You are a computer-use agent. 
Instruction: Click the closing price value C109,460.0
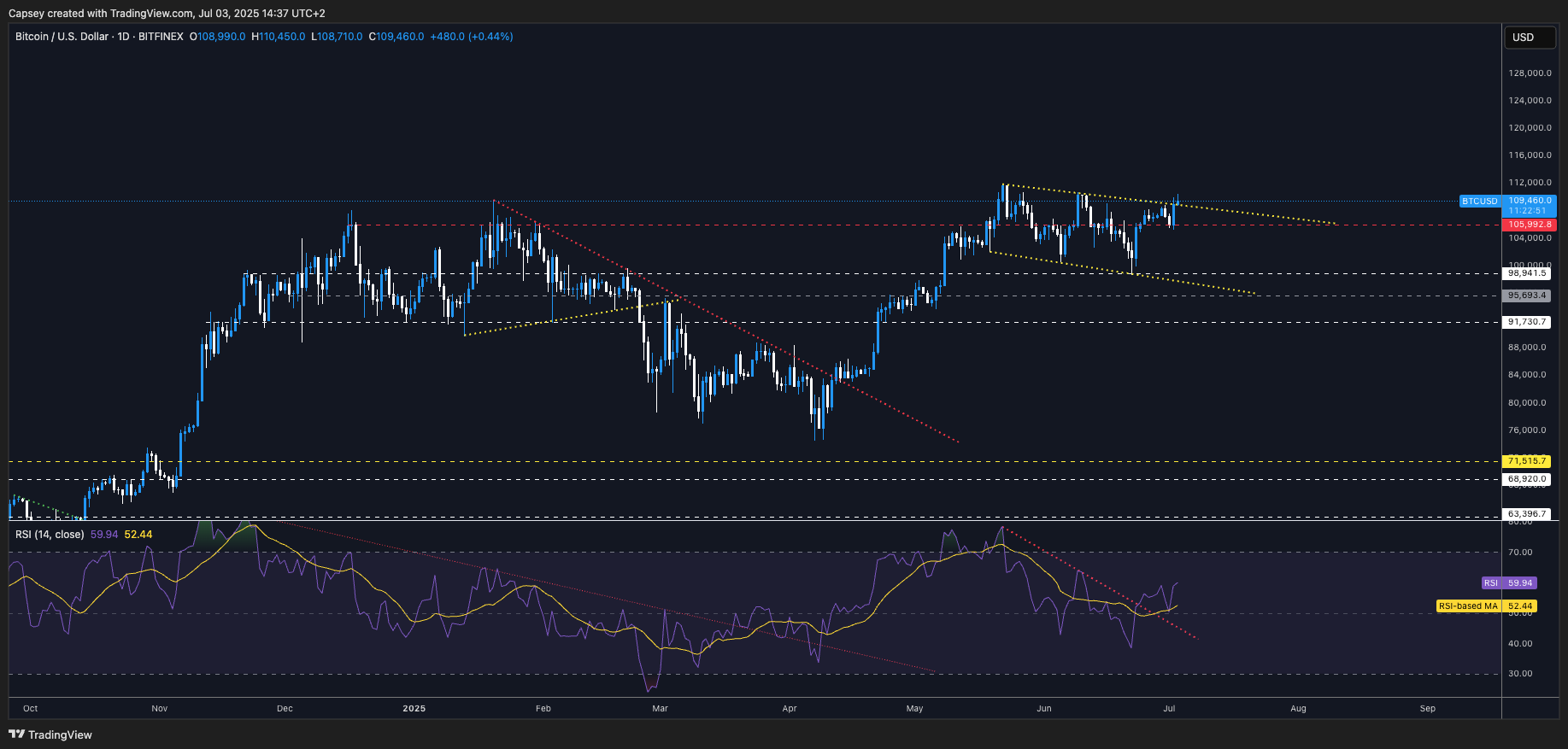click(x=396, y=37)
